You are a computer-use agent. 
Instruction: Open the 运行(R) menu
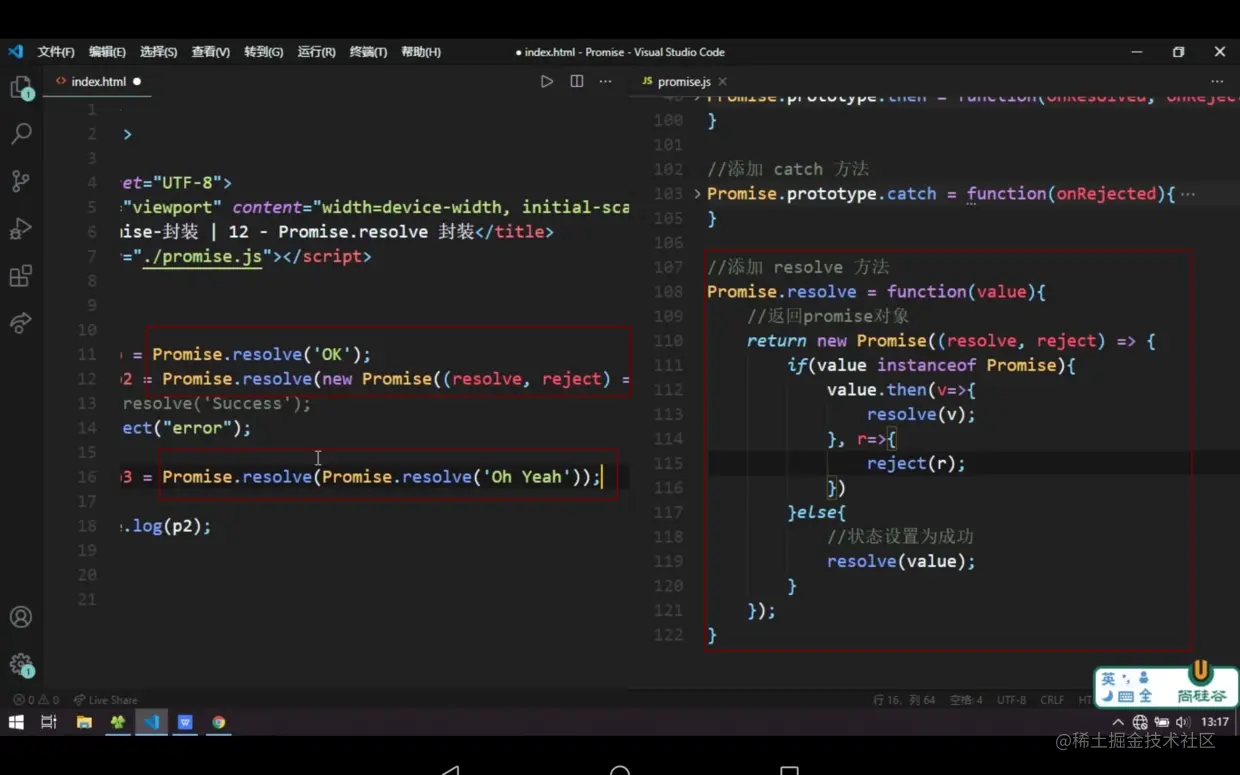316,52
